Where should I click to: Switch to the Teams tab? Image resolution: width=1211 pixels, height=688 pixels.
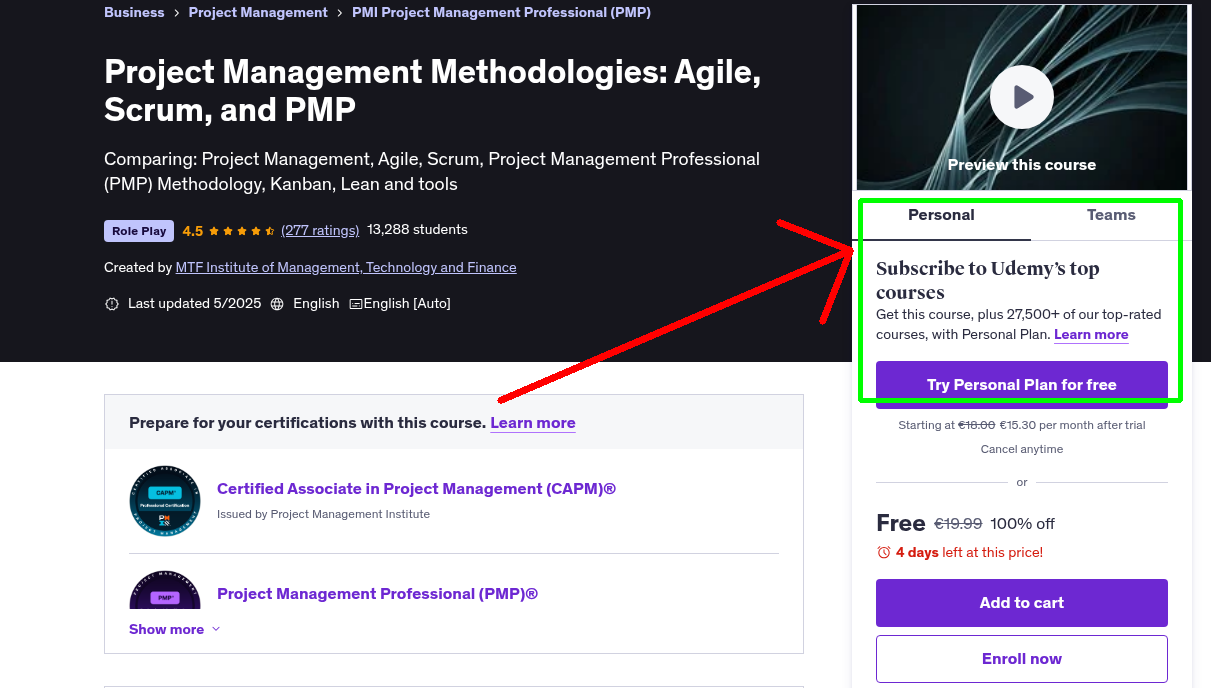(1111, 215)
